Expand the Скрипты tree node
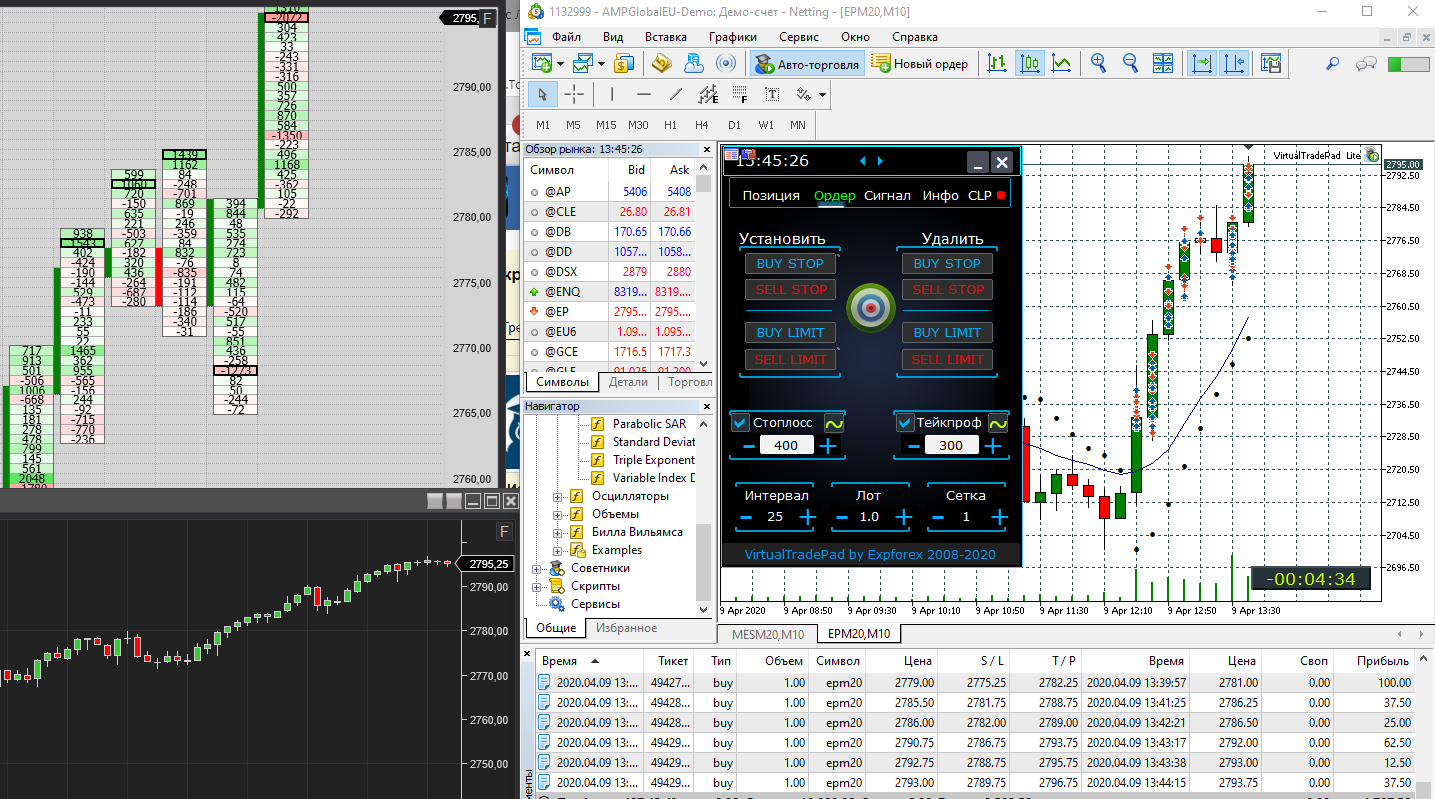 537,586
